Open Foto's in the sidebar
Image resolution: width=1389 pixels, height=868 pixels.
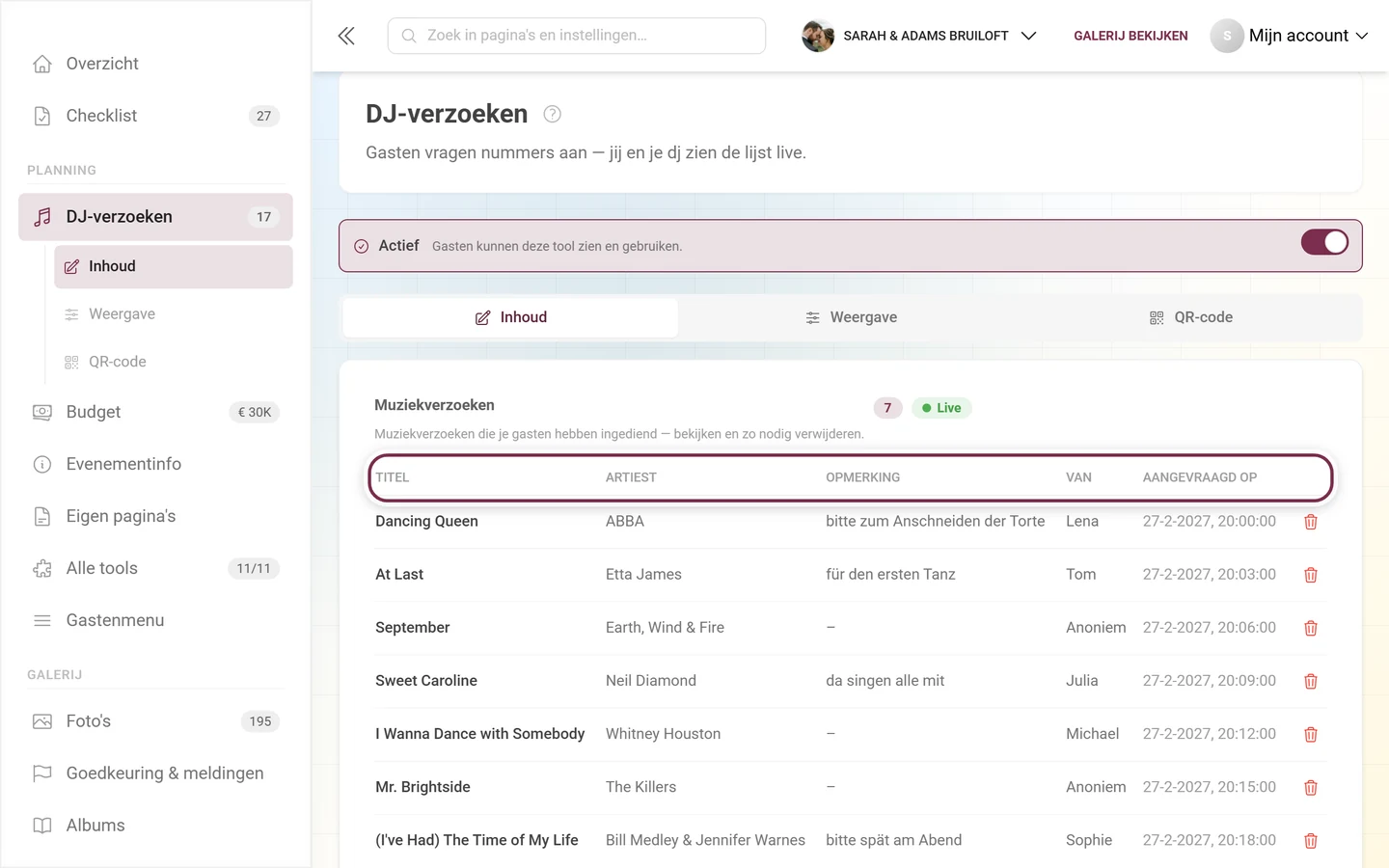tap(155, 721)
